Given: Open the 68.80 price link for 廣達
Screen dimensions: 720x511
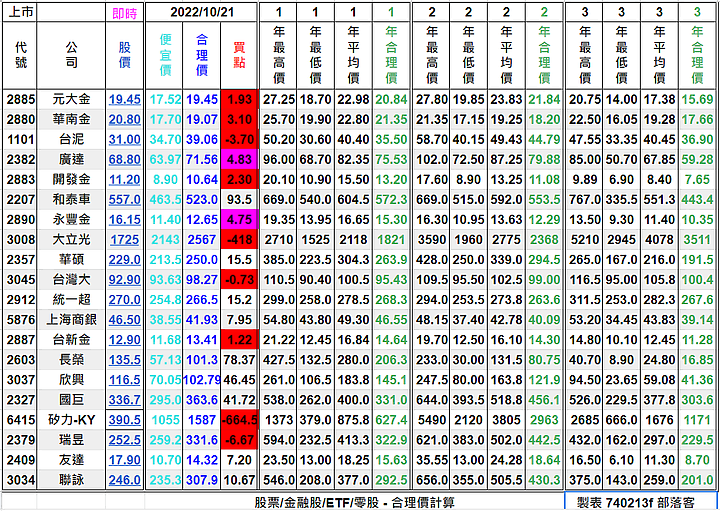Looking at the screenshot, I should click(x=124, y=159).
